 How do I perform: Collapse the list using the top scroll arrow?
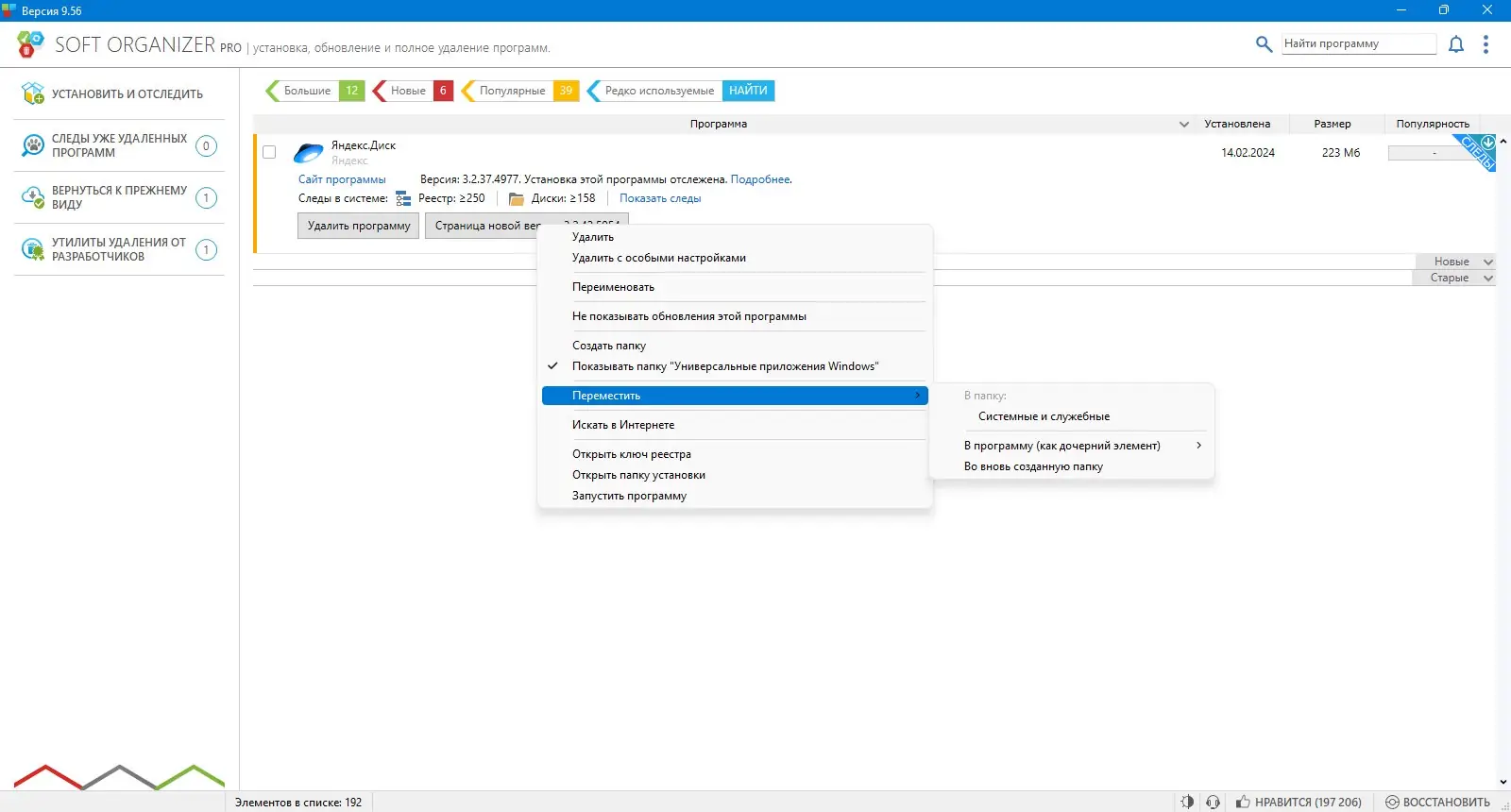pos(1503,142)
